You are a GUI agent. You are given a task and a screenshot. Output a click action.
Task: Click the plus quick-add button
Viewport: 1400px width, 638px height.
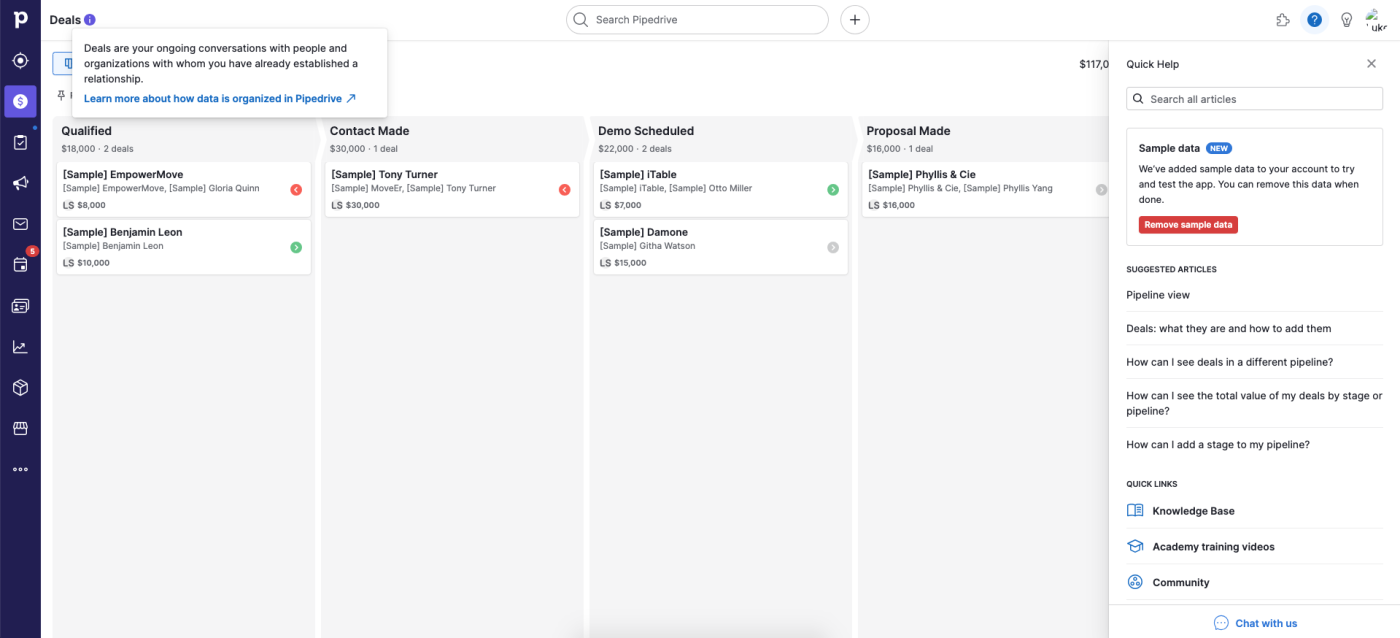pyautogui.click(x=855, y=20)
